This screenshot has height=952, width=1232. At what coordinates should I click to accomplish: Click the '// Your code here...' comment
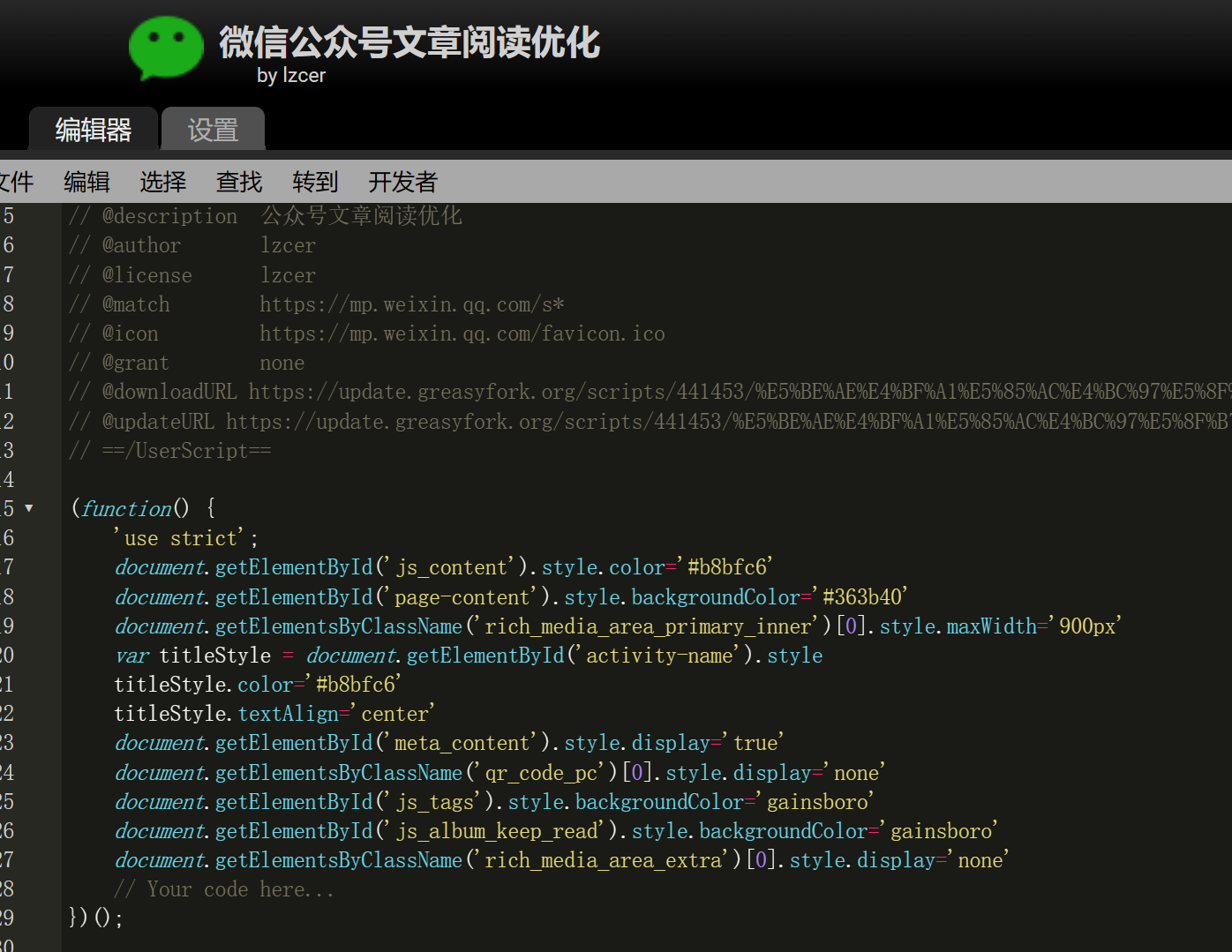pyautogui.click(x=224, y=889)
